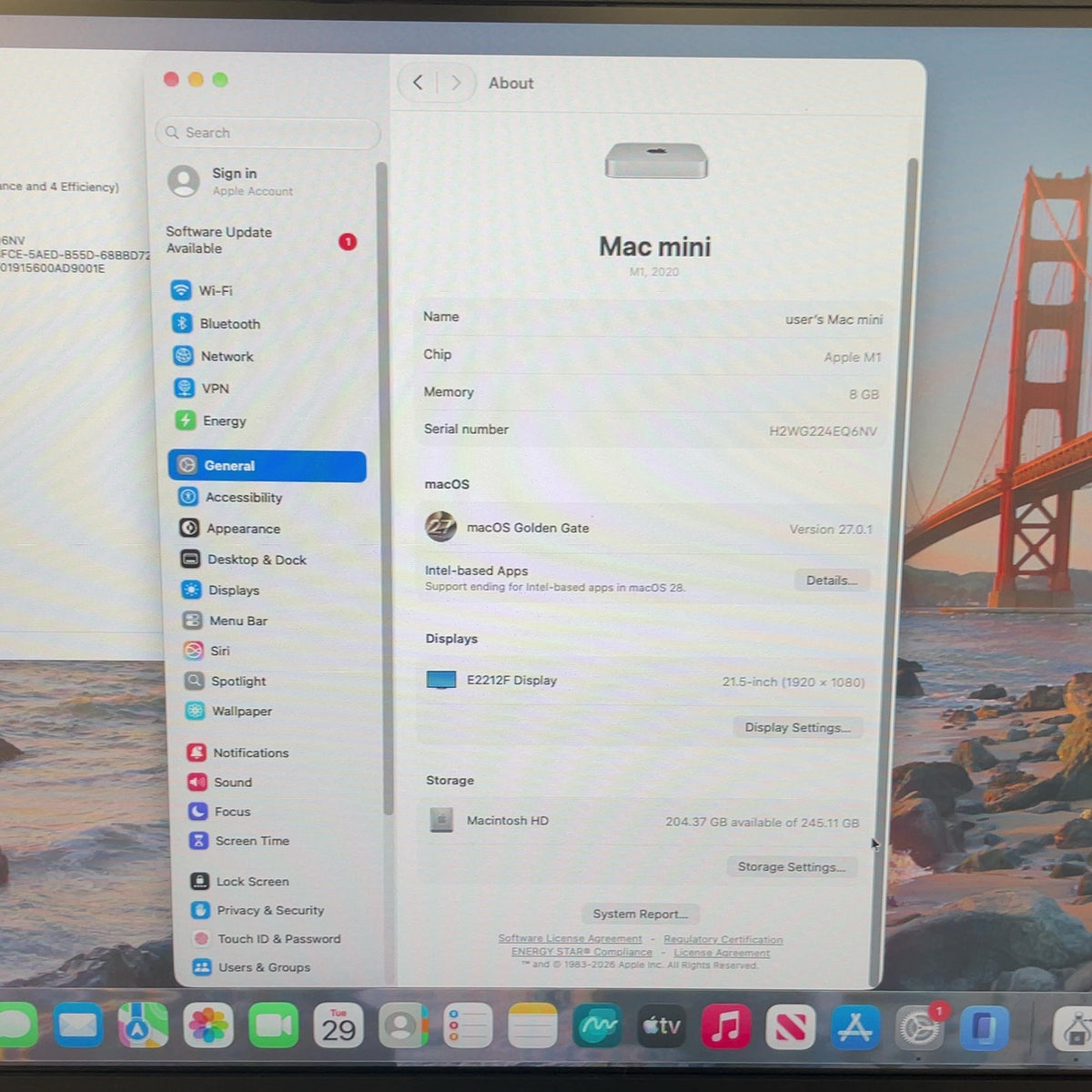Open License Agreement link in footer

[722, 953]
